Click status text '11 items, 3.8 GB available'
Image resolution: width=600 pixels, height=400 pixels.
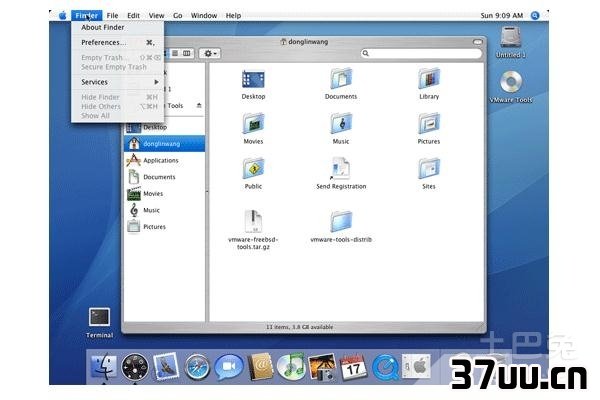point(299,327)
